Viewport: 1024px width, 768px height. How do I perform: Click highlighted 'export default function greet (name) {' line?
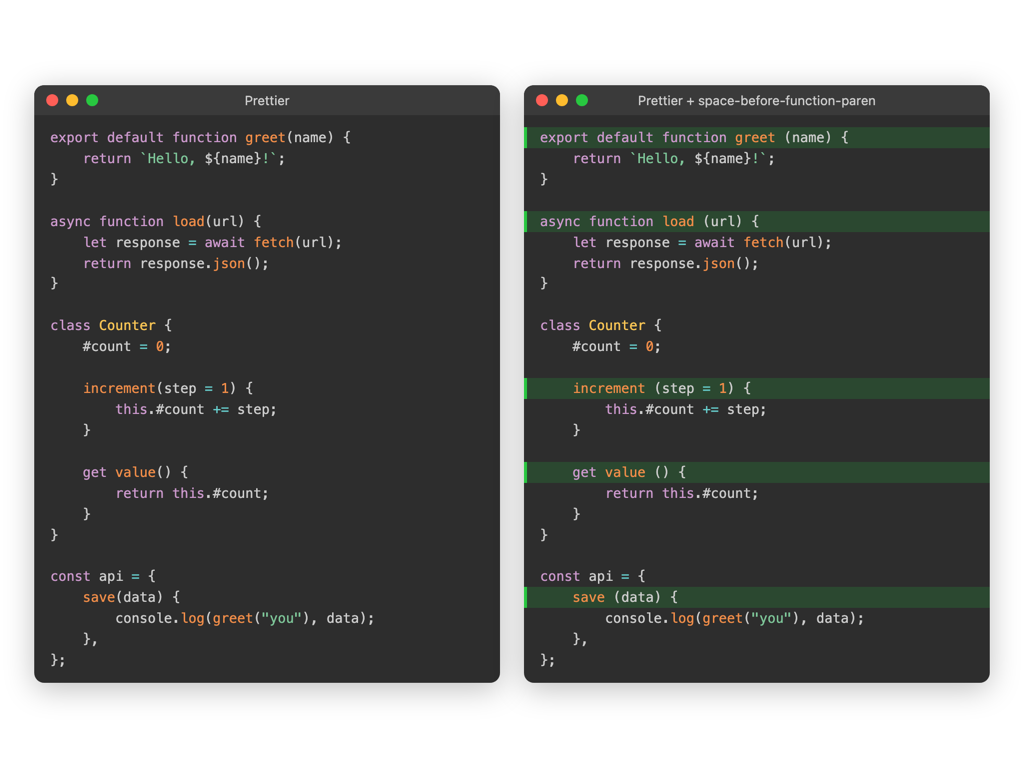pyautogui.click(x=758, y=138)
